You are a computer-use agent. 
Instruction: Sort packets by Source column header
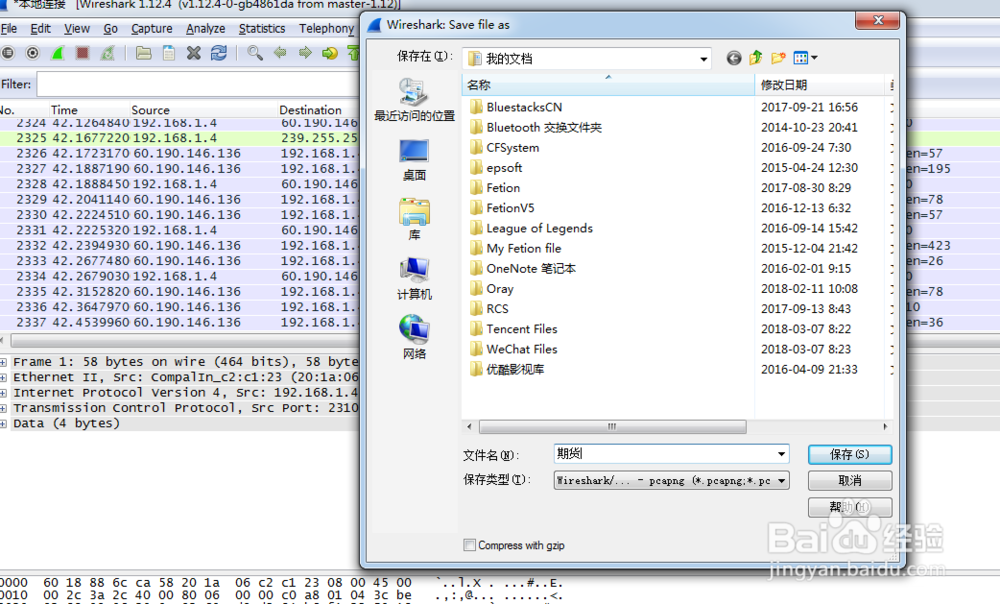tap(203, 110)
